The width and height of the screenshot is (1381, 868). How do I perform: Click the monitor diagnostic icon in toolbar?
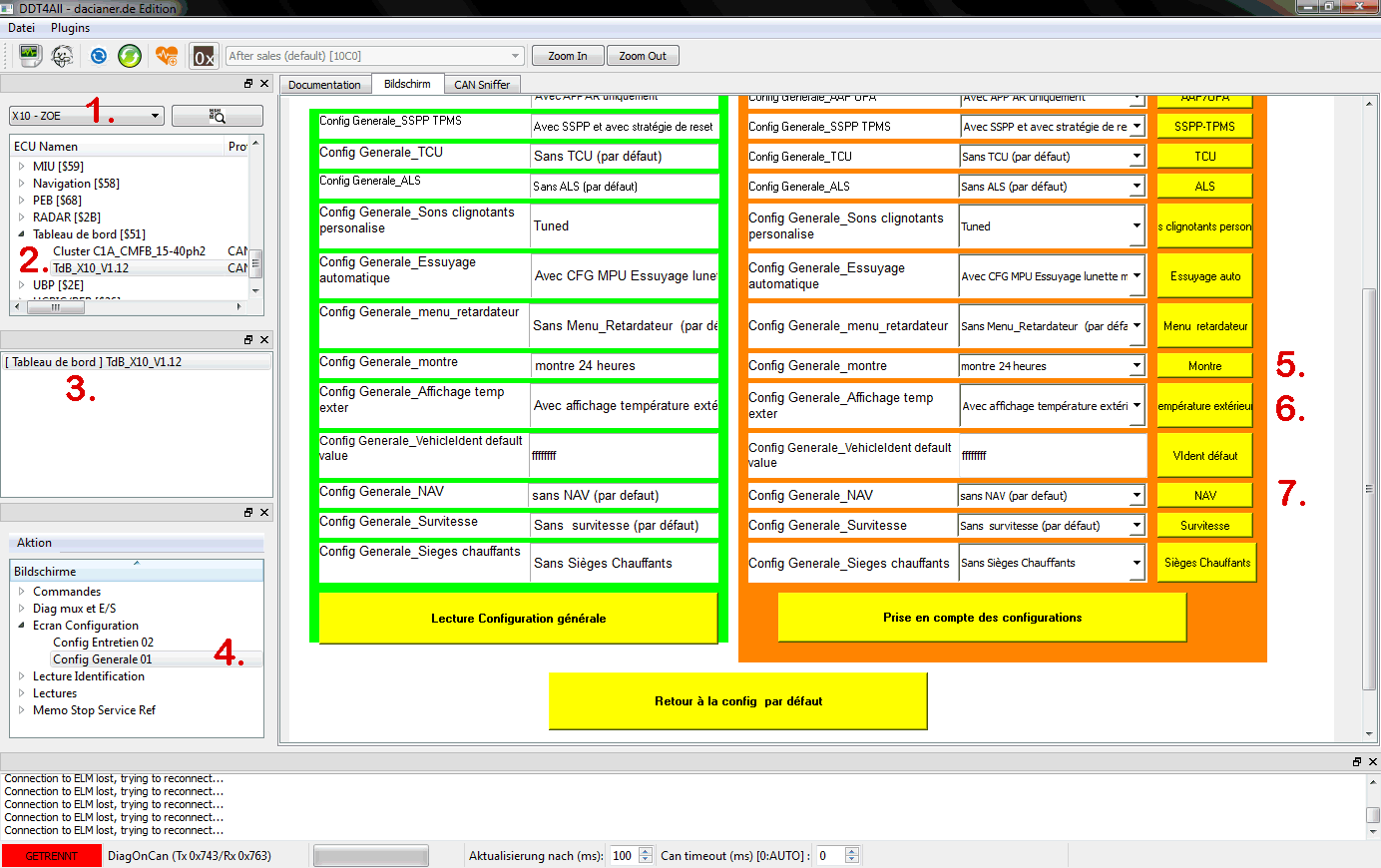point(29,56)
